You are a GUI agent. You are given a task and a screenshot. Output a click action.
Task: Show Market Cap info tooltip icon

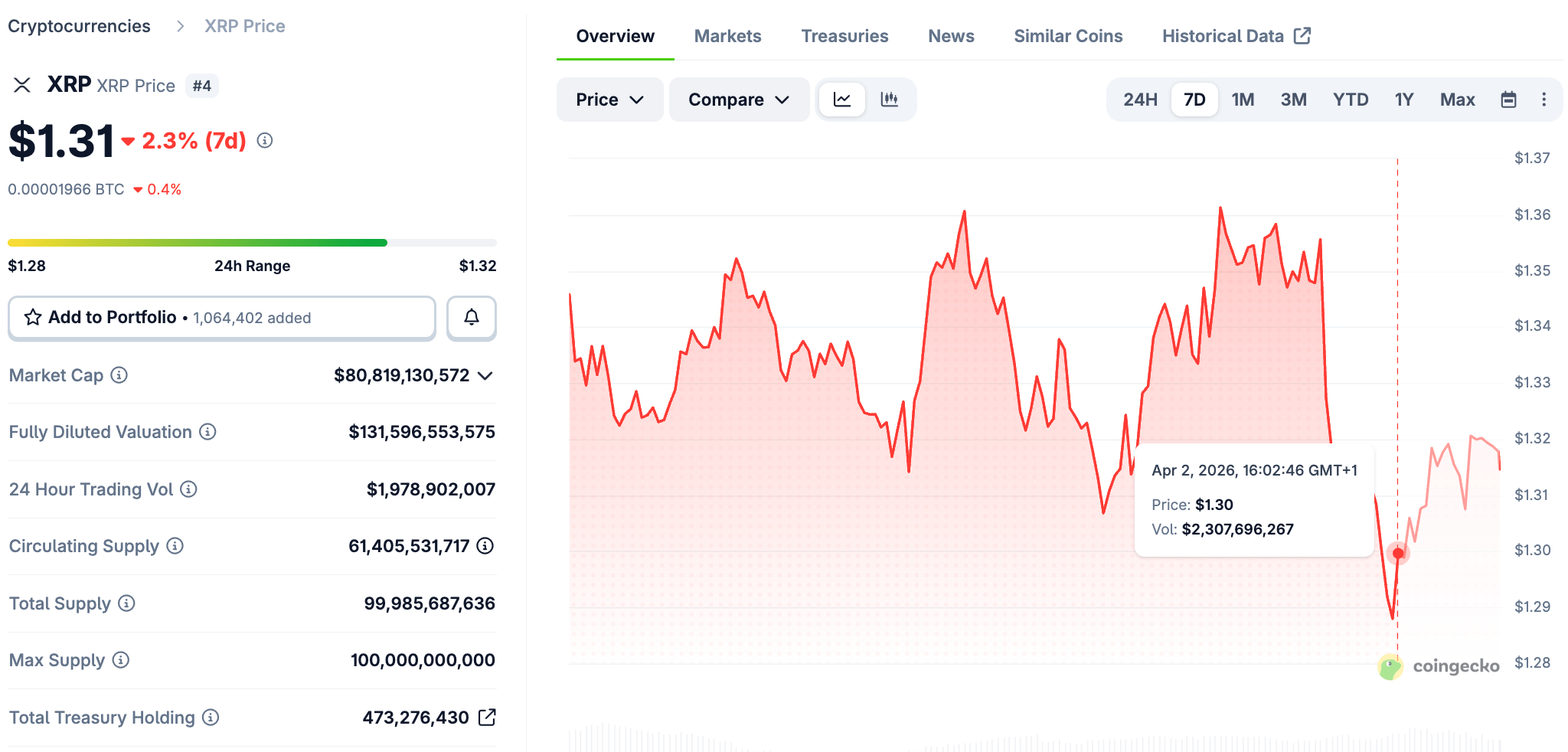(119, 375)
